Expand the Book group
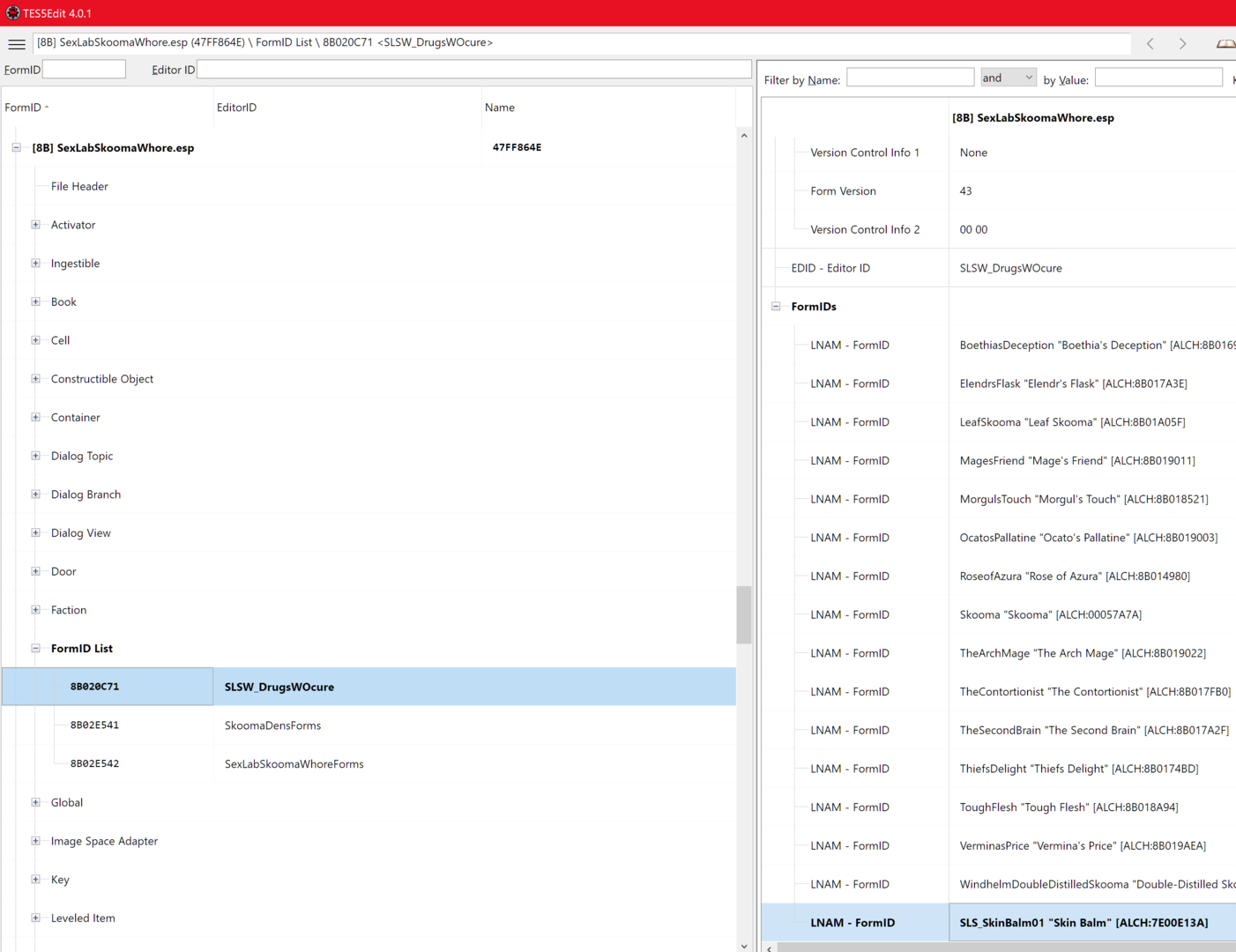Image resolution: width=1236 pixels, height=952 pixels. (x=36, y=301)
